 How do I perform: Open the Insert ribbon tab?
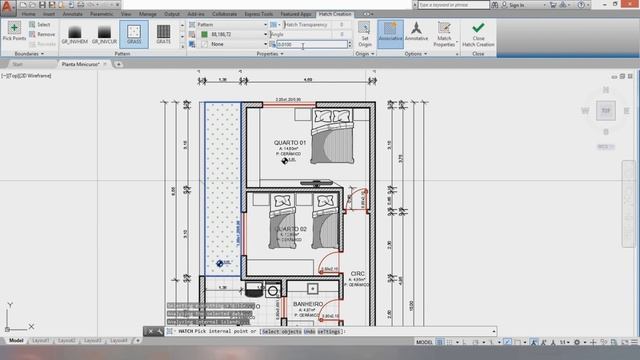pyautogui.click(x=49, y=14)
